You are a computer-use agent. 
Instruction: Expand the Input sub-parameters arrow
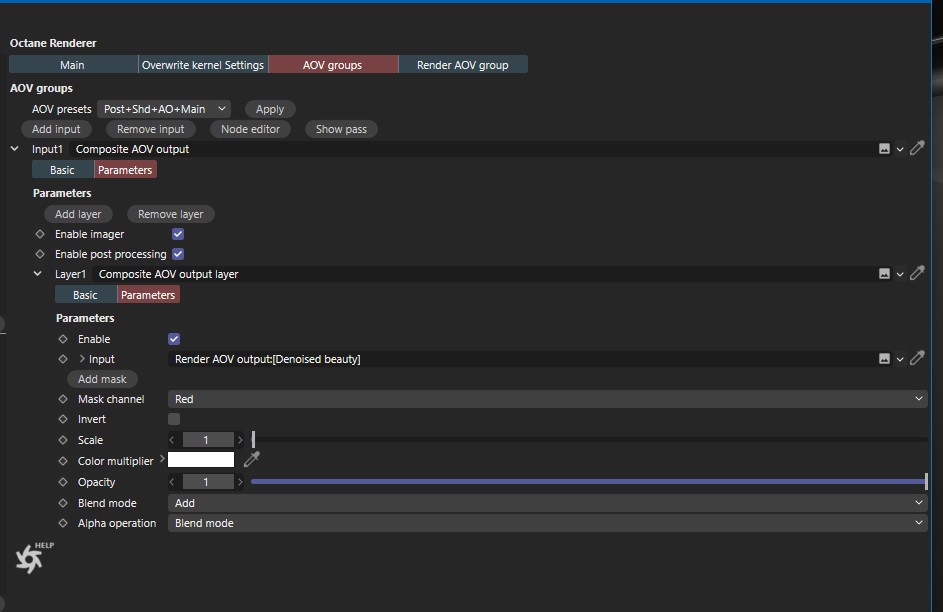click(x=82, y=359)
